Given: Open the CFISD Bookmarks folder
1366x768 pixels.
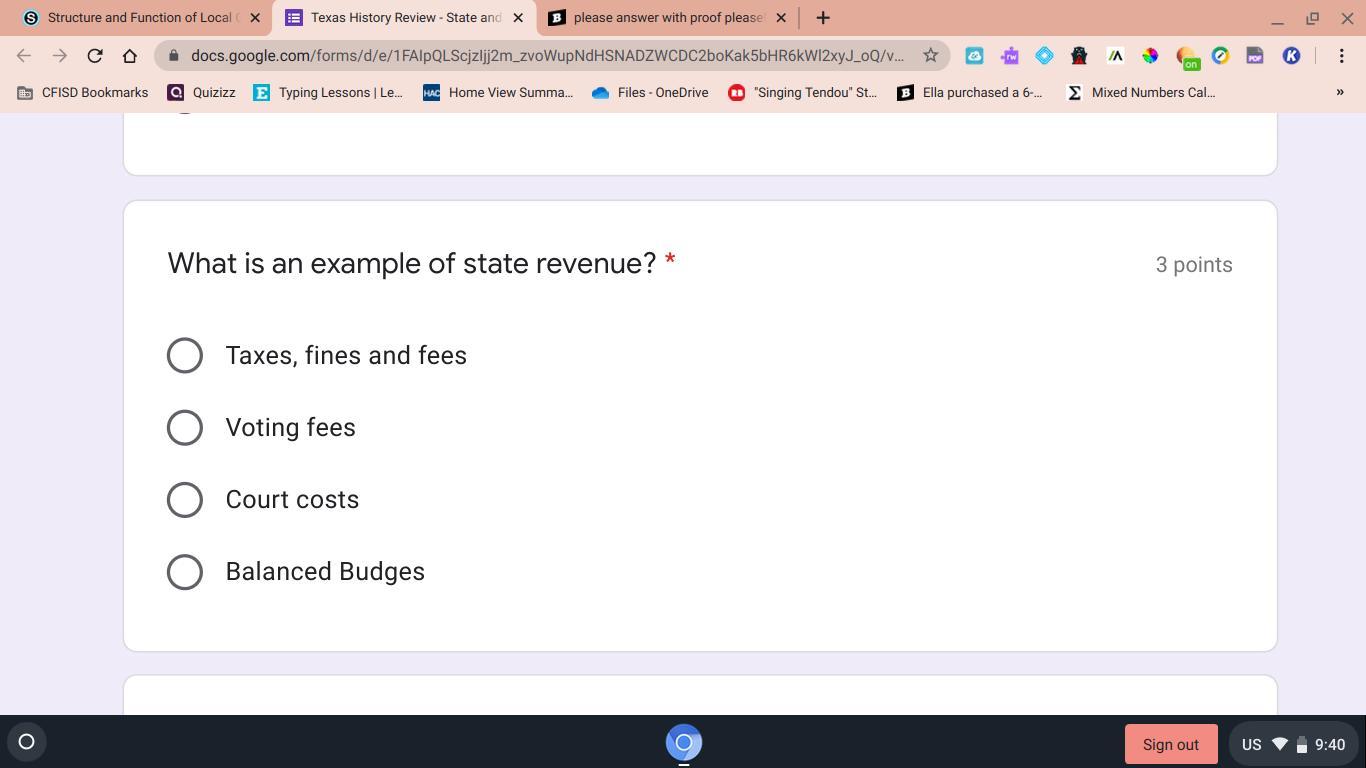Looking at the screenshot, I should (83, 92).
